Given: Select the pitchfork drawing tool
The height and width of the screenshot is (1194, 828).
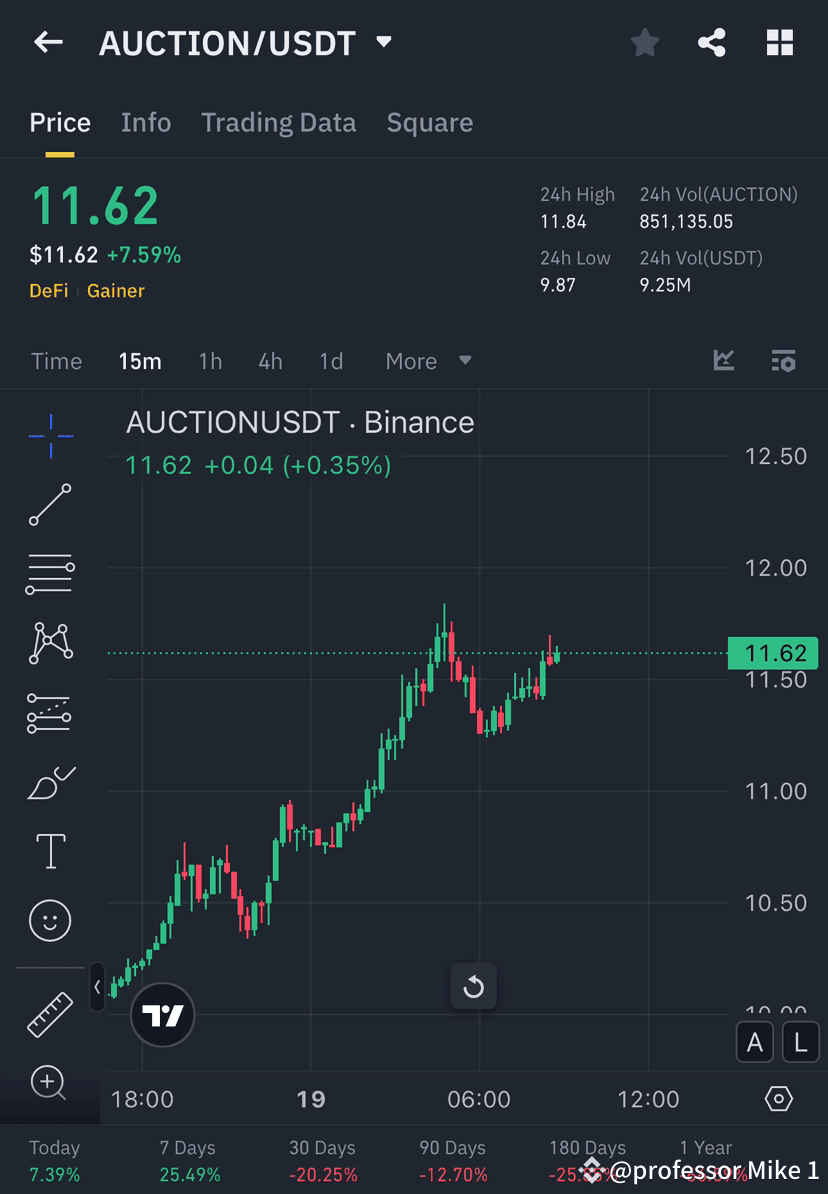Looking at the screenshot, I should 50,712.
